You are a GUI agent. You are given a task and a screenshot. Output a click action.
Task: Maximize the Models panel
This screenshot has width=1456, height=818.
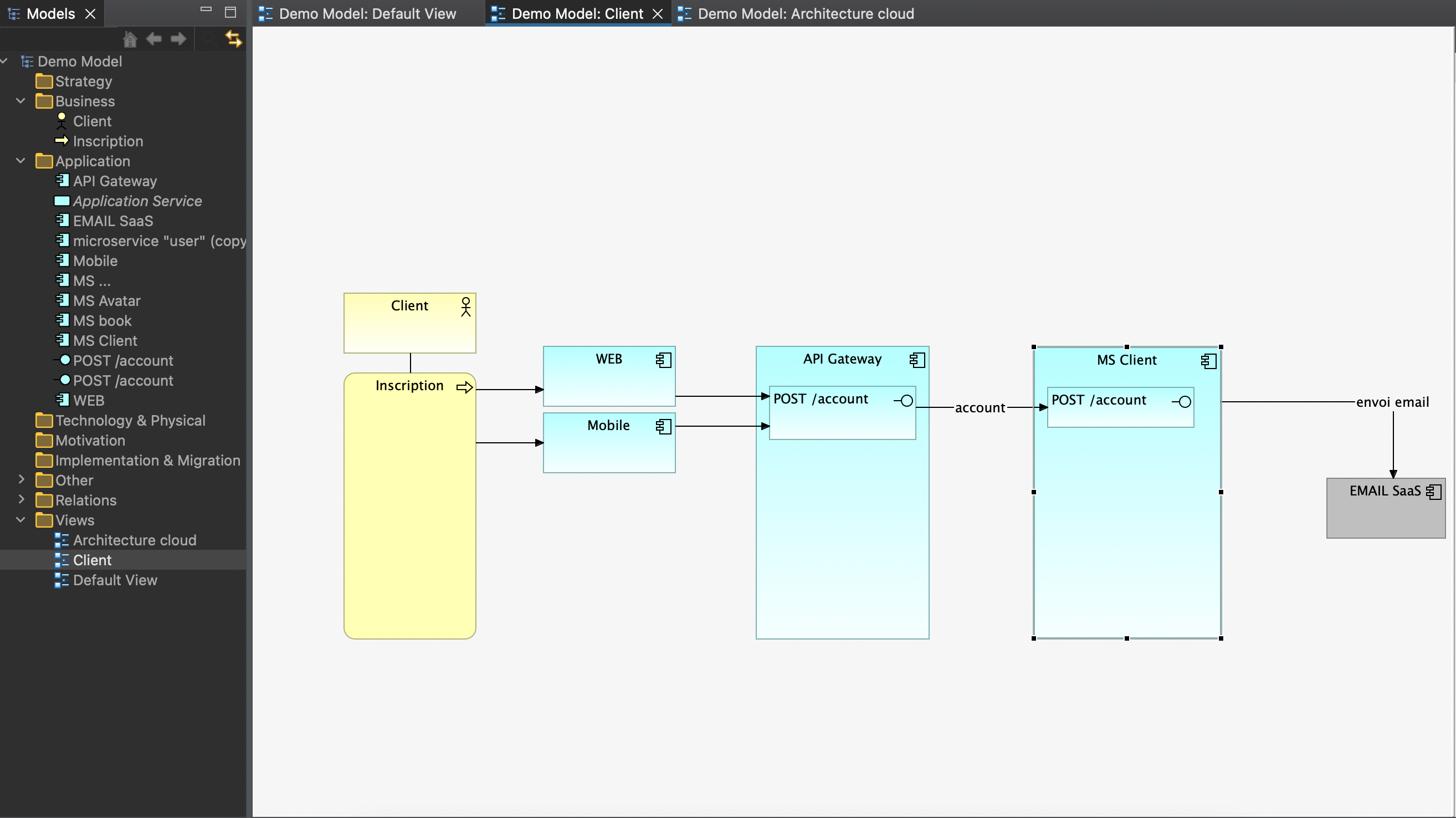pos(230,11)
